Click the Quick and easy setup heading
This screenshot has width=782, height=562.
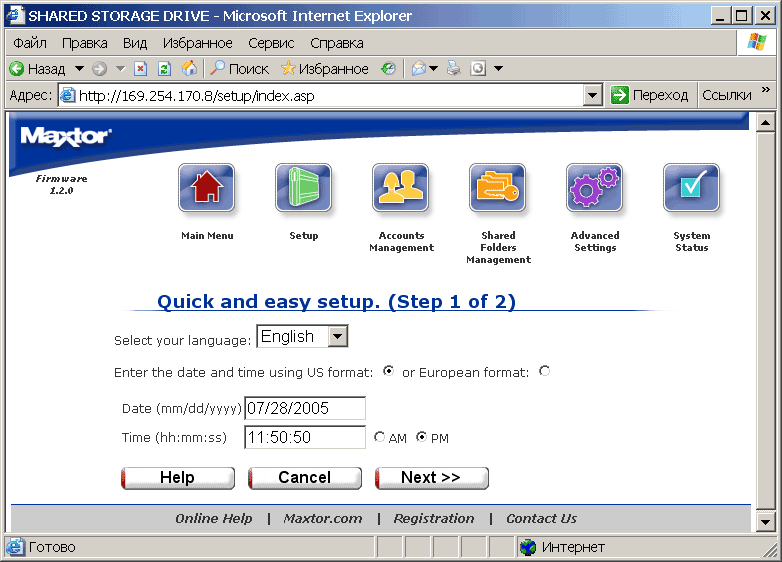pos(336,301)
